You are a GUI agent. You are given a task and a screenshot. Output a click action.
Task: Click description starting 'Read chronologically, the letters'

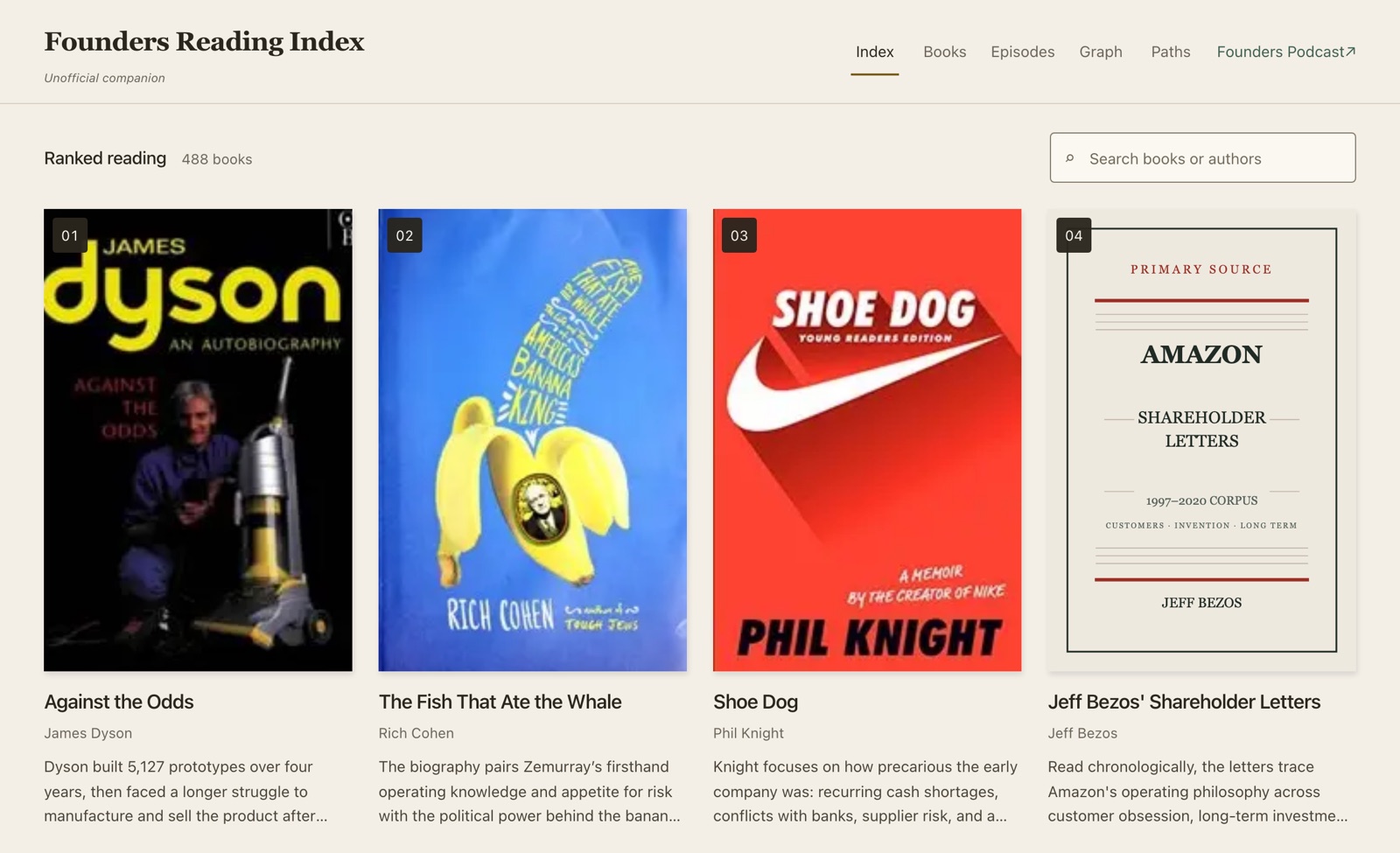1198,791
